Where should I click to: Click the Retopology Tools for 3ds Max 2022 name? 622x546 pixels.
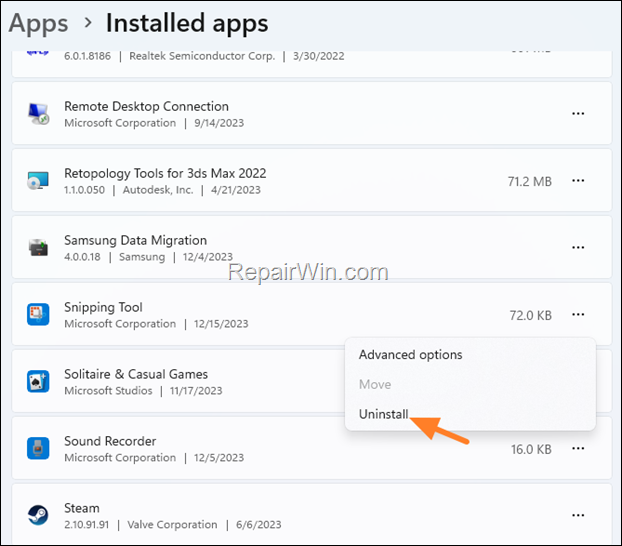(165, 173)
